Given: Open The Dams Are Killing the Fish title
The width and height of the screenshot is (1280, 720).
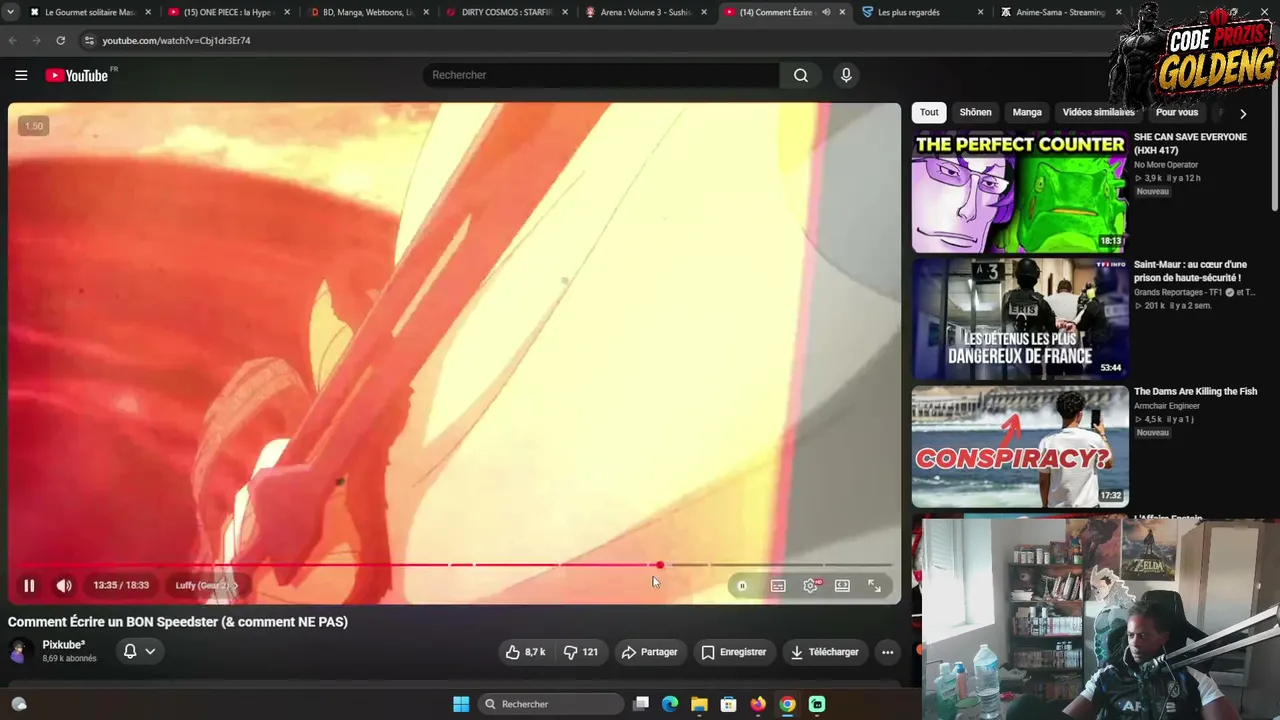Looking at the screenshot, I should 1195,392.
